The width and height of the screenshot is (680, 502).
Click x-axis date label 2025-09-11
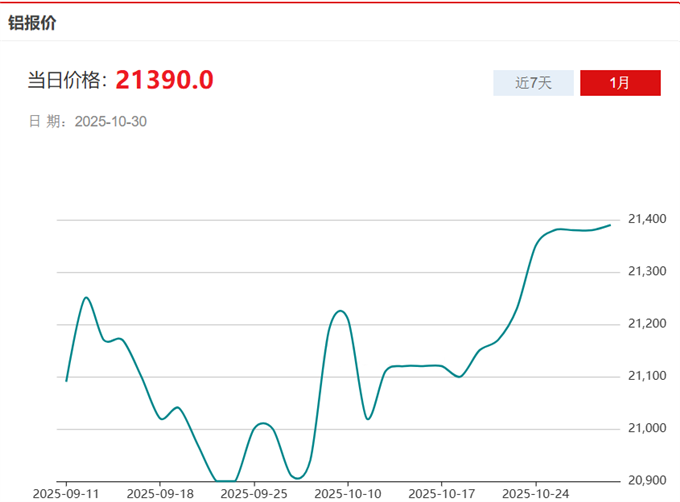tap(66, 493)
